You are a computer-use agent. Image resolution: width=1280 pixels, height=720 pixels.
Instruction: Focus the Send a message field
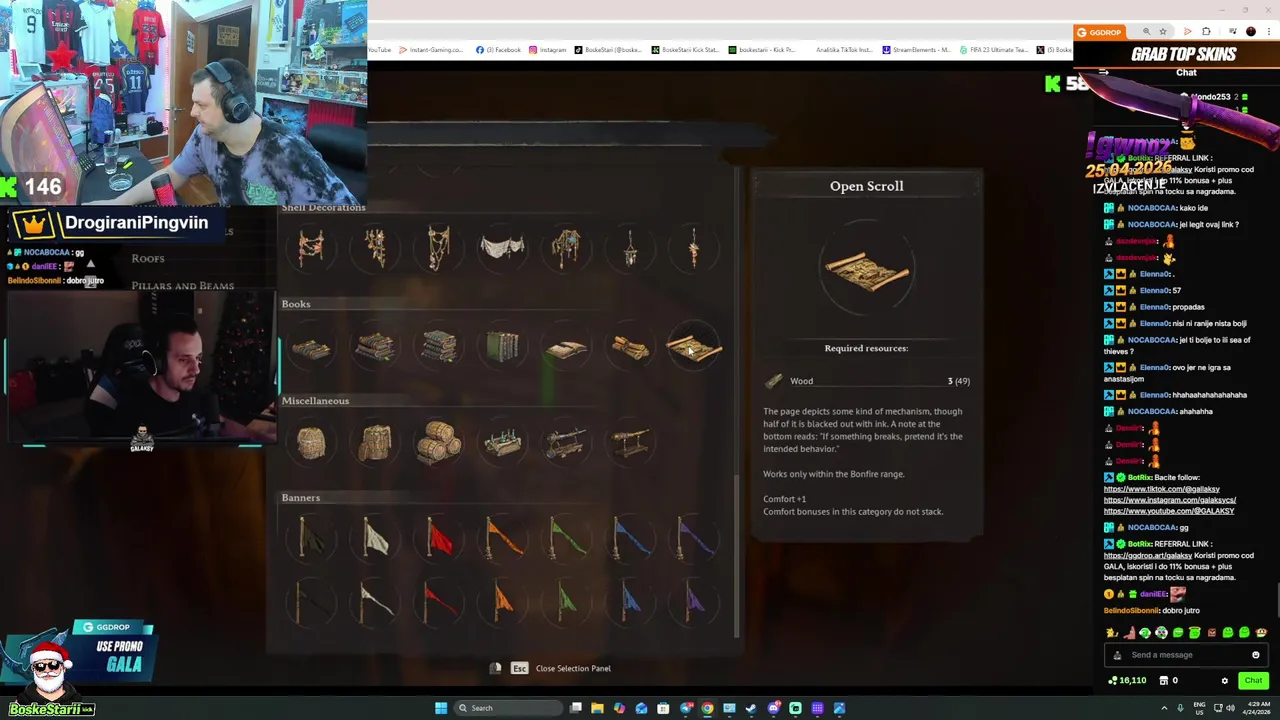click(x=1185, y=655)
